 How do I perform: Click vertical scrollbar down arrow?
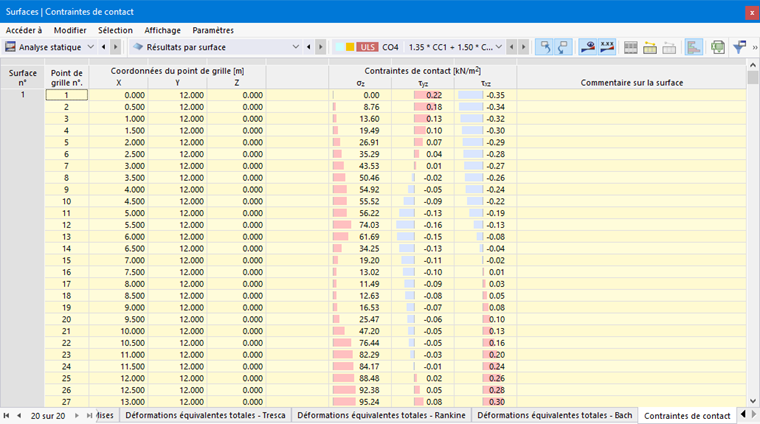(x=753, y=401)
